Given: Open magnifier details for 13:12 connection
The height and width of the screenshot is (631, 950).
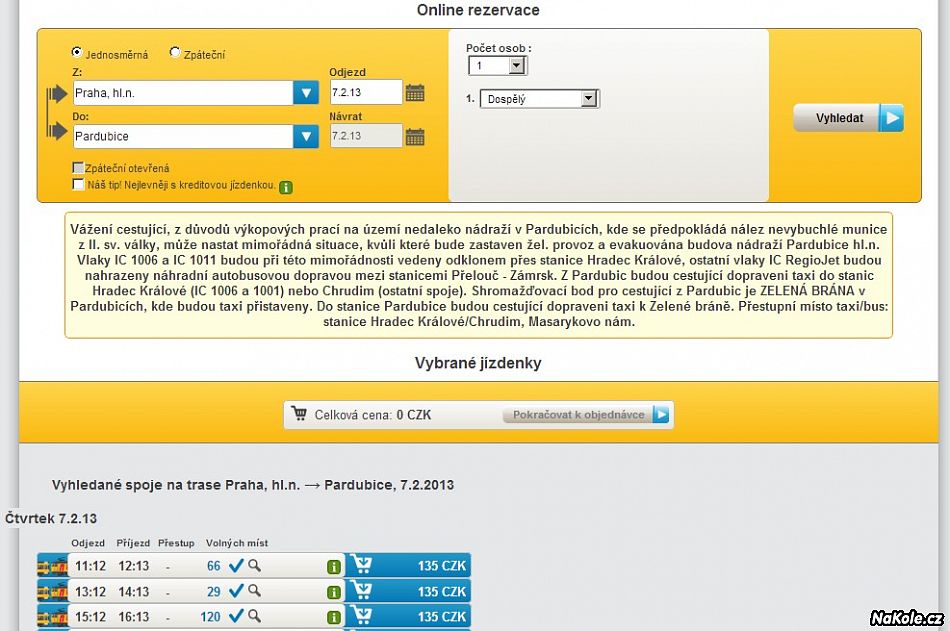Looking at the screenshot, I should coord(254,590).
